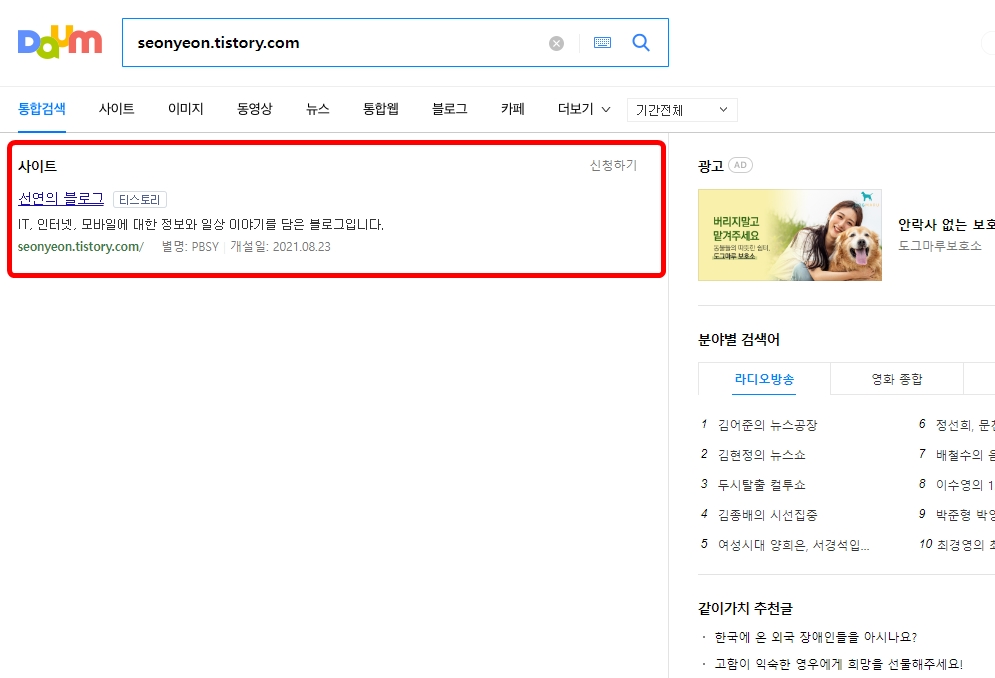Open the 카페 tab
This screenshot has height=678, width=995.
click(x=513, y=109)
